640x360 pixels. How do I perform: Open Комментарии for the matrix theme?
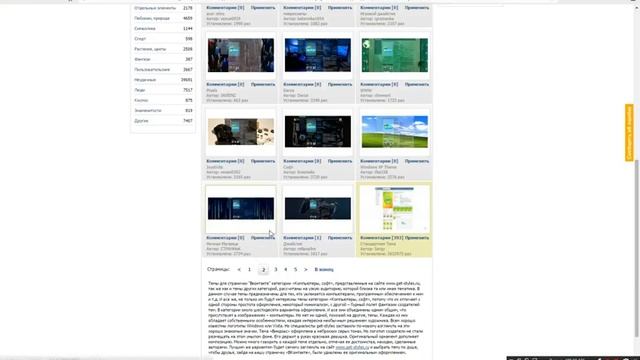pos(225,238)
